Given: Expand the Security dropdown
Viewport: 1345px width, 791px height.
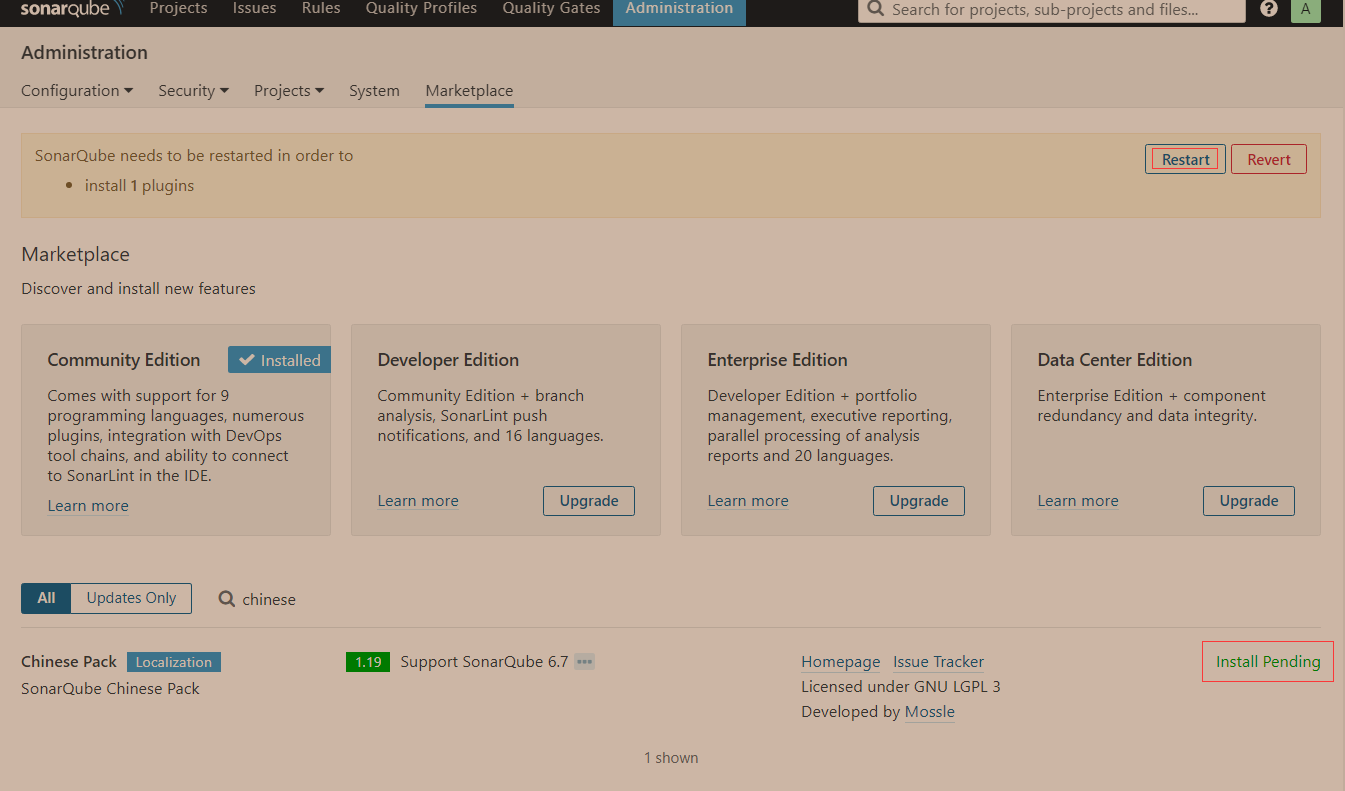Looking at the screenshot, I should coord(193,91).
